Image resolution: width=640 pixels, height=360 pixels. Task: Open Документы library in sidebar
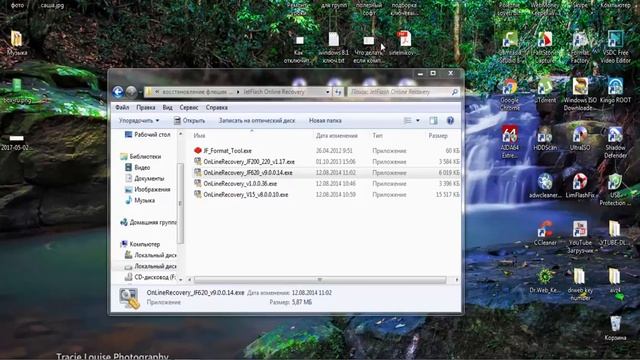coord(144,178)
